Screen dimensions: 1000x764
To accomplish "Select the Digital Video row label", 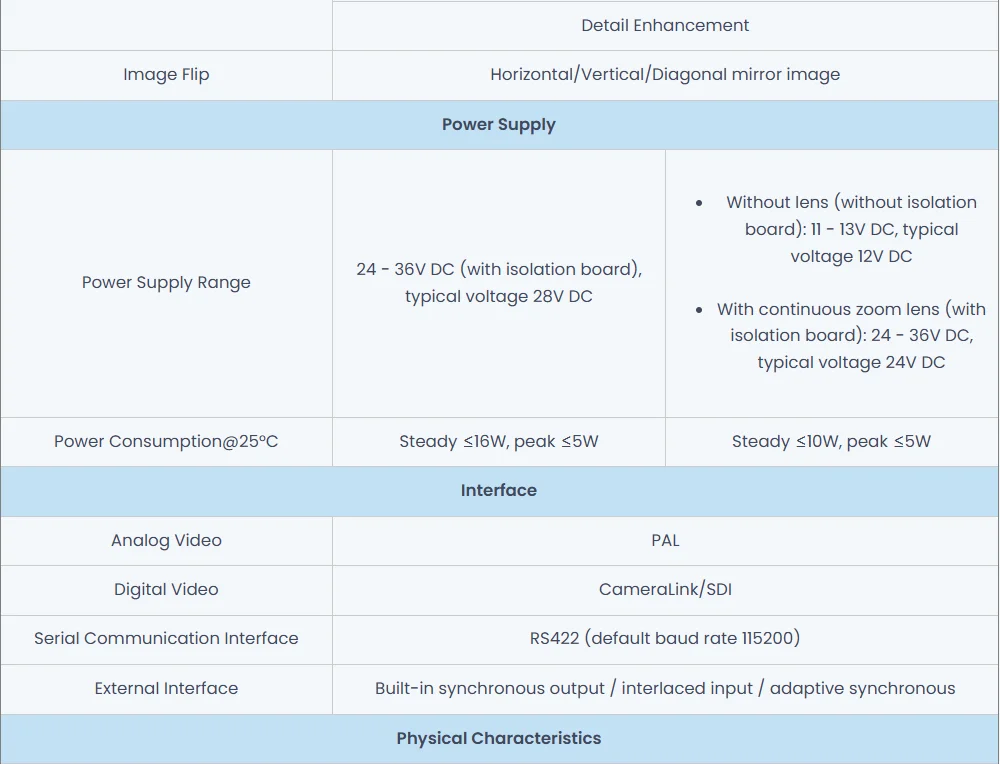I will coord(166,590).
